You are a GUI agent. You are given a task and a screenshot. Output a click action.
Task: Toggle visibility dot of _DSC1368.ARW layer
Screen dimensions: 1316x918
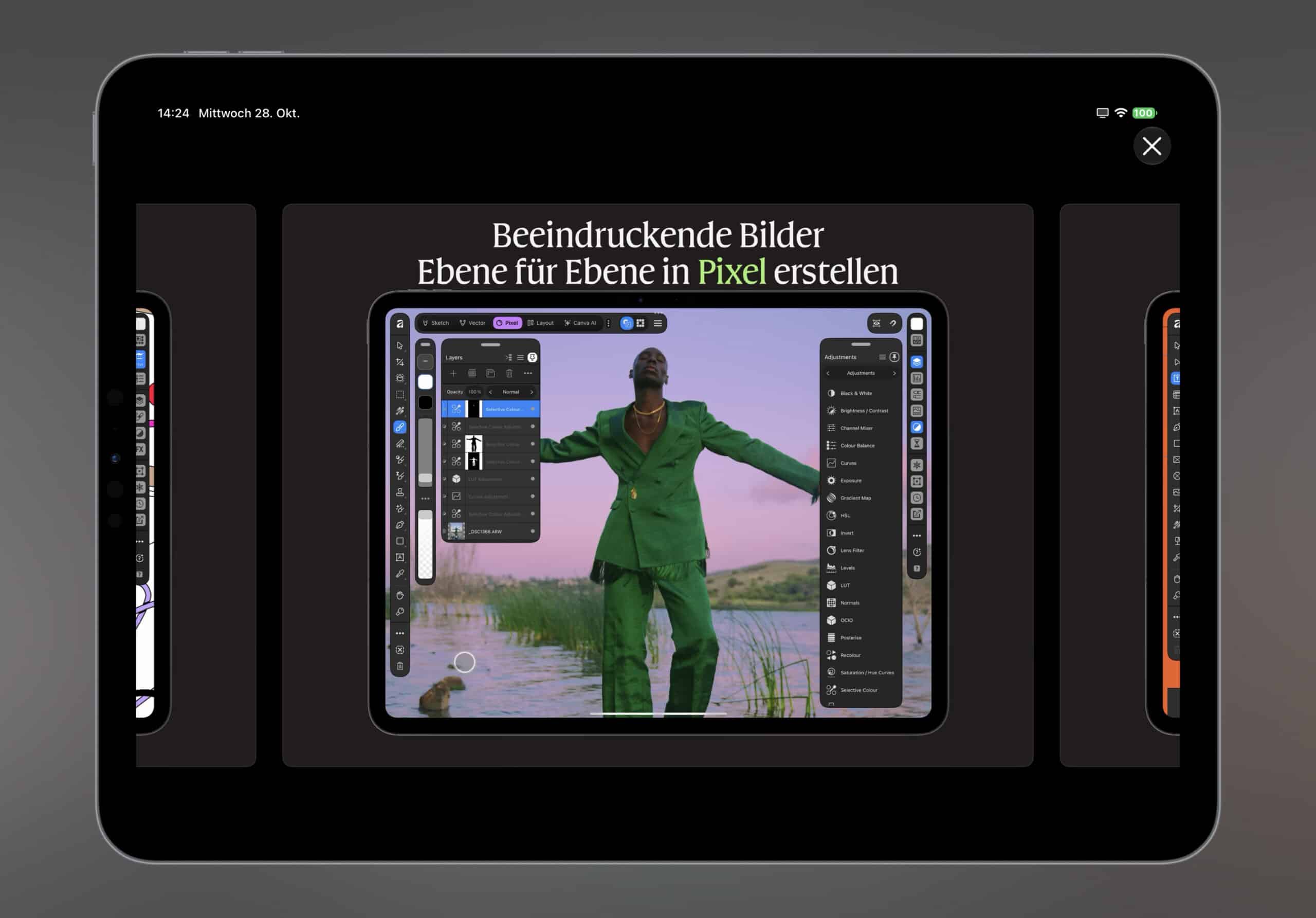[x=533, y=531]
